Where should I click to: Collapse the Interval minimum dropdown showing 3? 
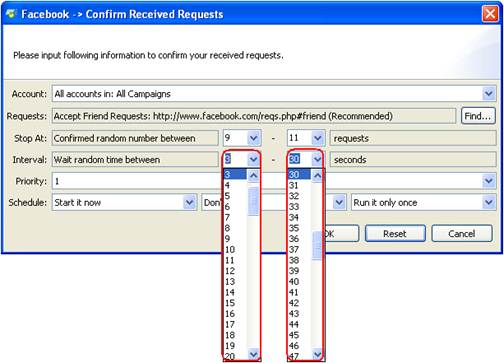[x=253, y=159]
